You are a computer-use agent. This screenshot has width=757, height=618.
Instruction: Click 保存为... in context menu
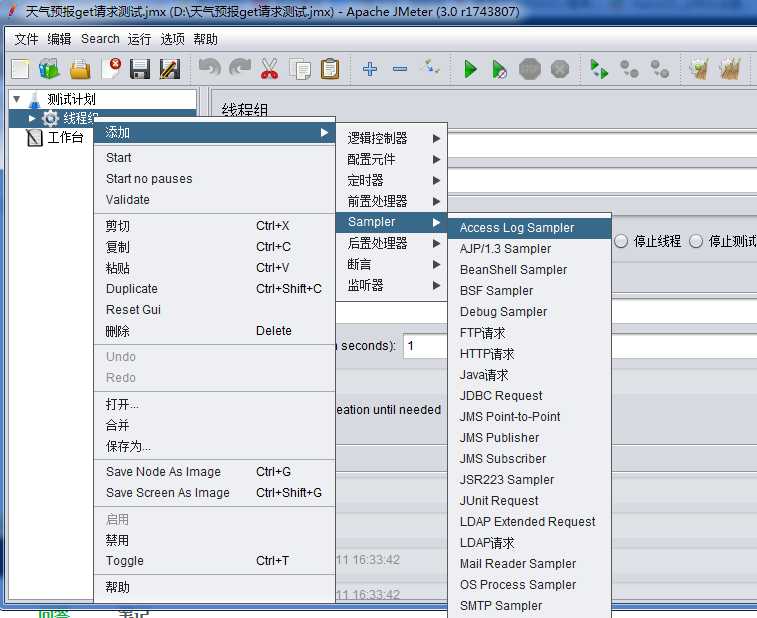pyautogui.click(x=214, y=446)
